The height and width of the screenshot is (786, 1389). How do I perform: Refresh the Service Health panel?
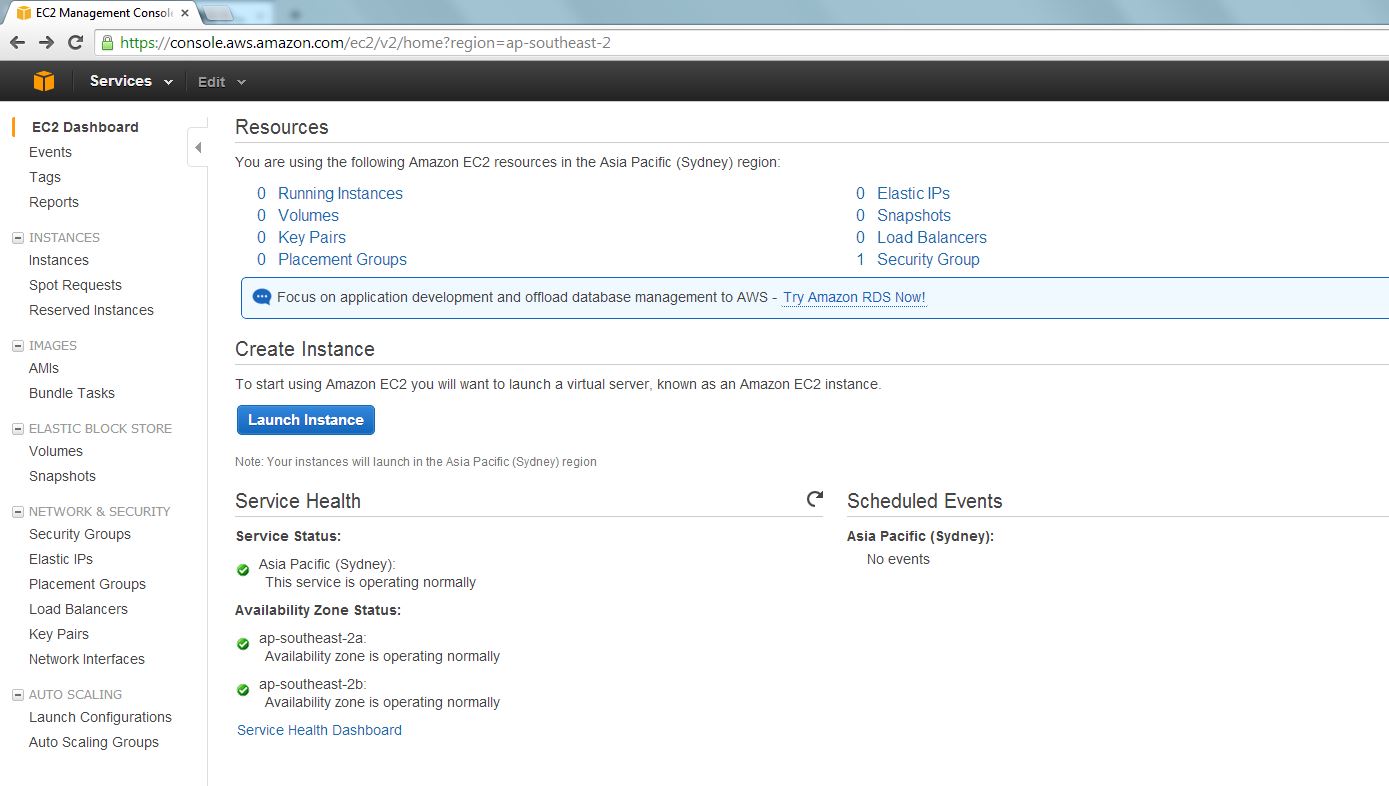tap(815, 498)
